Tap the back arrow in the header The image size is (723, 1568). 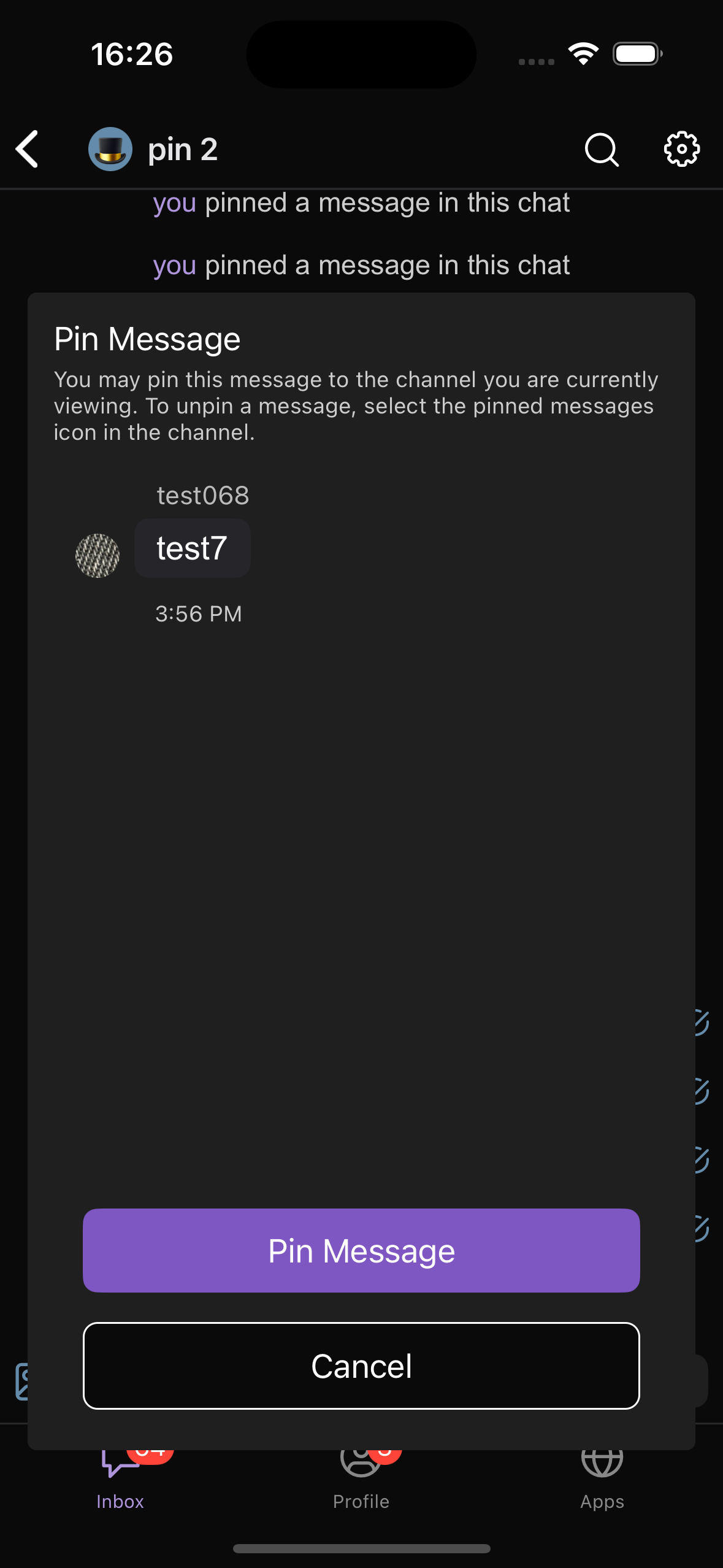pos(28,149)
